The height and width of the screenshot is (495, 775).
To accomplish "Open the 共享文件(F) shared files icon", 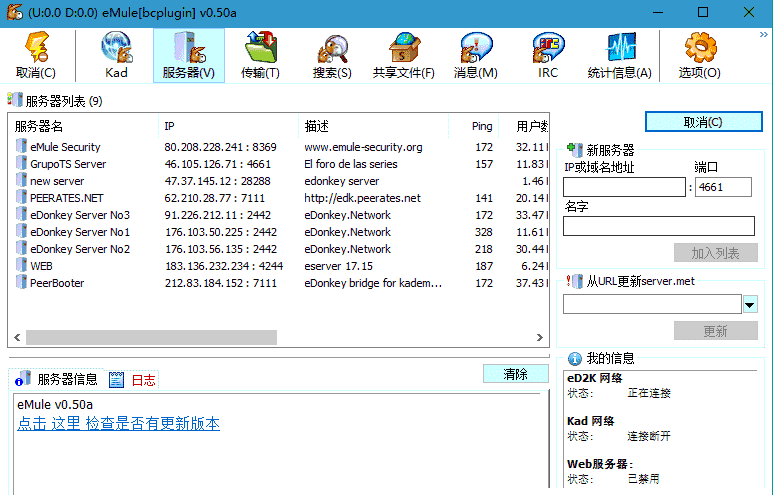I will 404,47.
